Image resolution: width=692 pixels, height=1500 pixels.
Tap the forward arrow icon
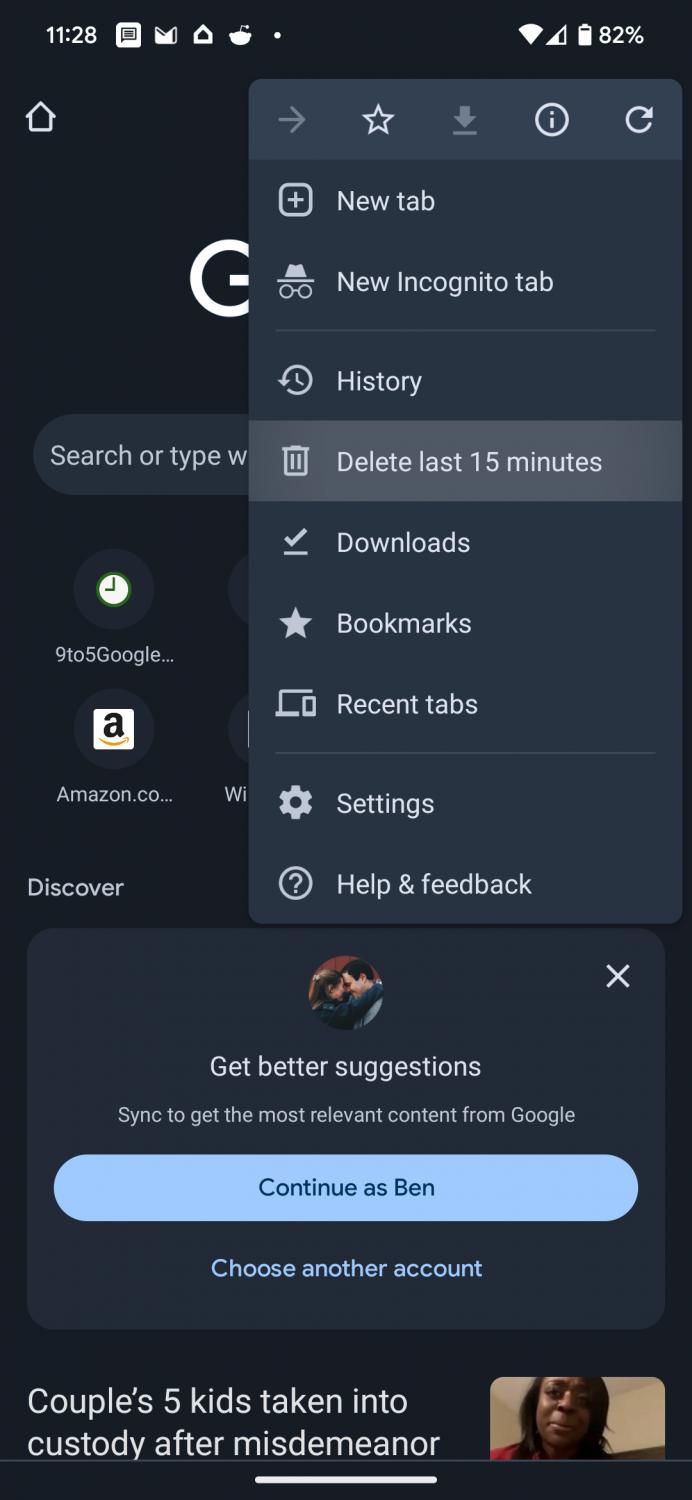pyautogui.click(x=292, y=121)
